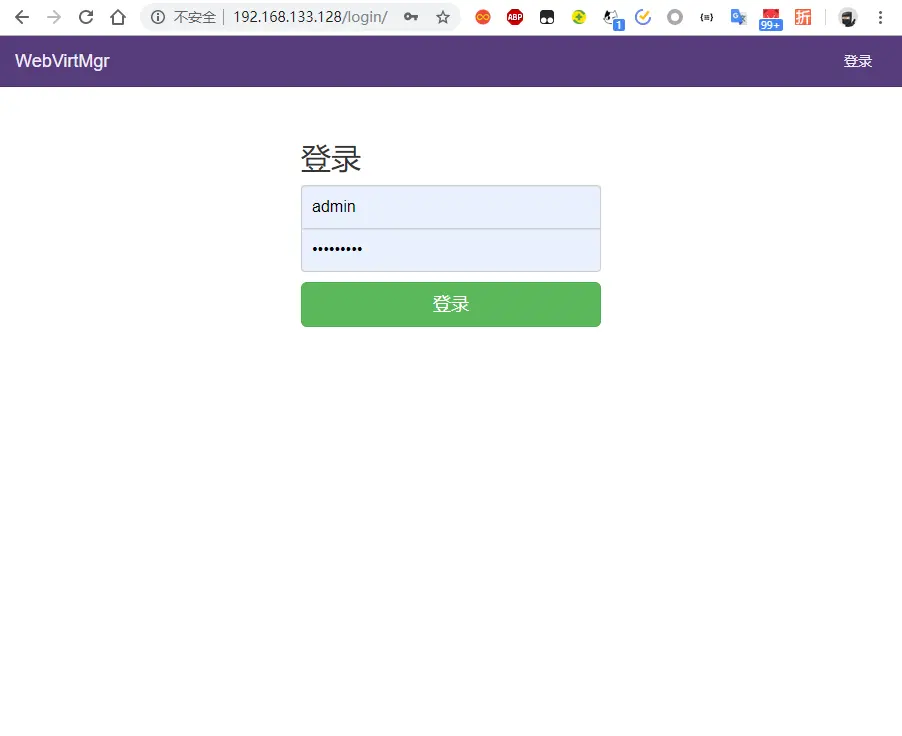Click the masked password field
This screenshot has height=736, width=902.
(x=451, y=250)
